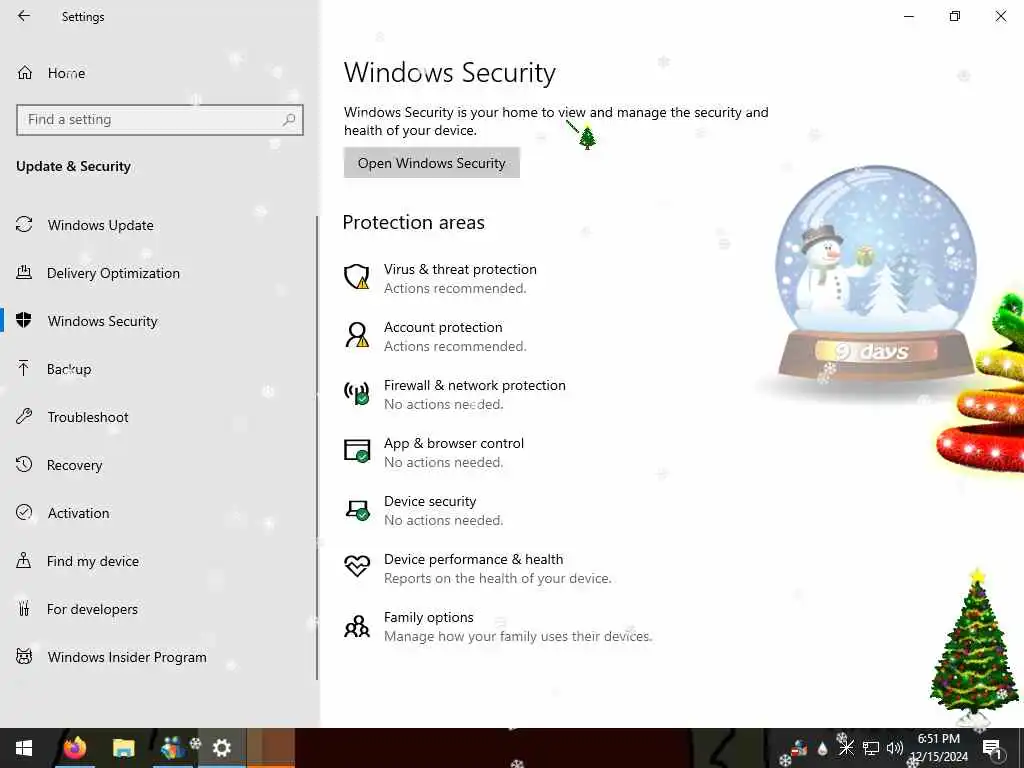Open the Action Center notification icon

[992, 748]
